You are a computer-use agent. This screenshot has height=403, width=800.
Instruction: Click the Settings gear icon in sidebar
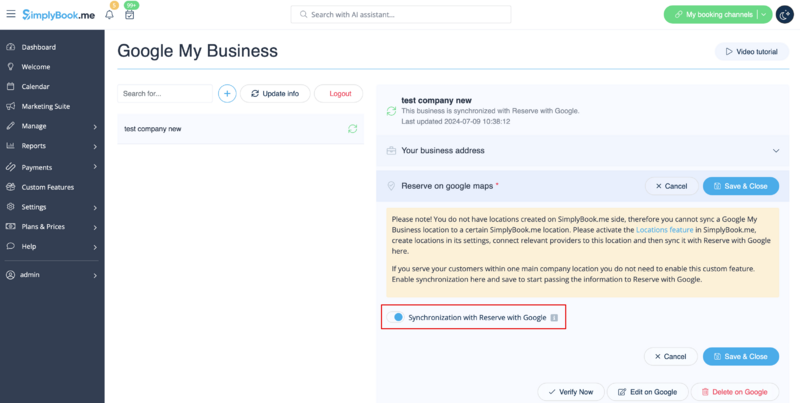(x=10, y=207)
